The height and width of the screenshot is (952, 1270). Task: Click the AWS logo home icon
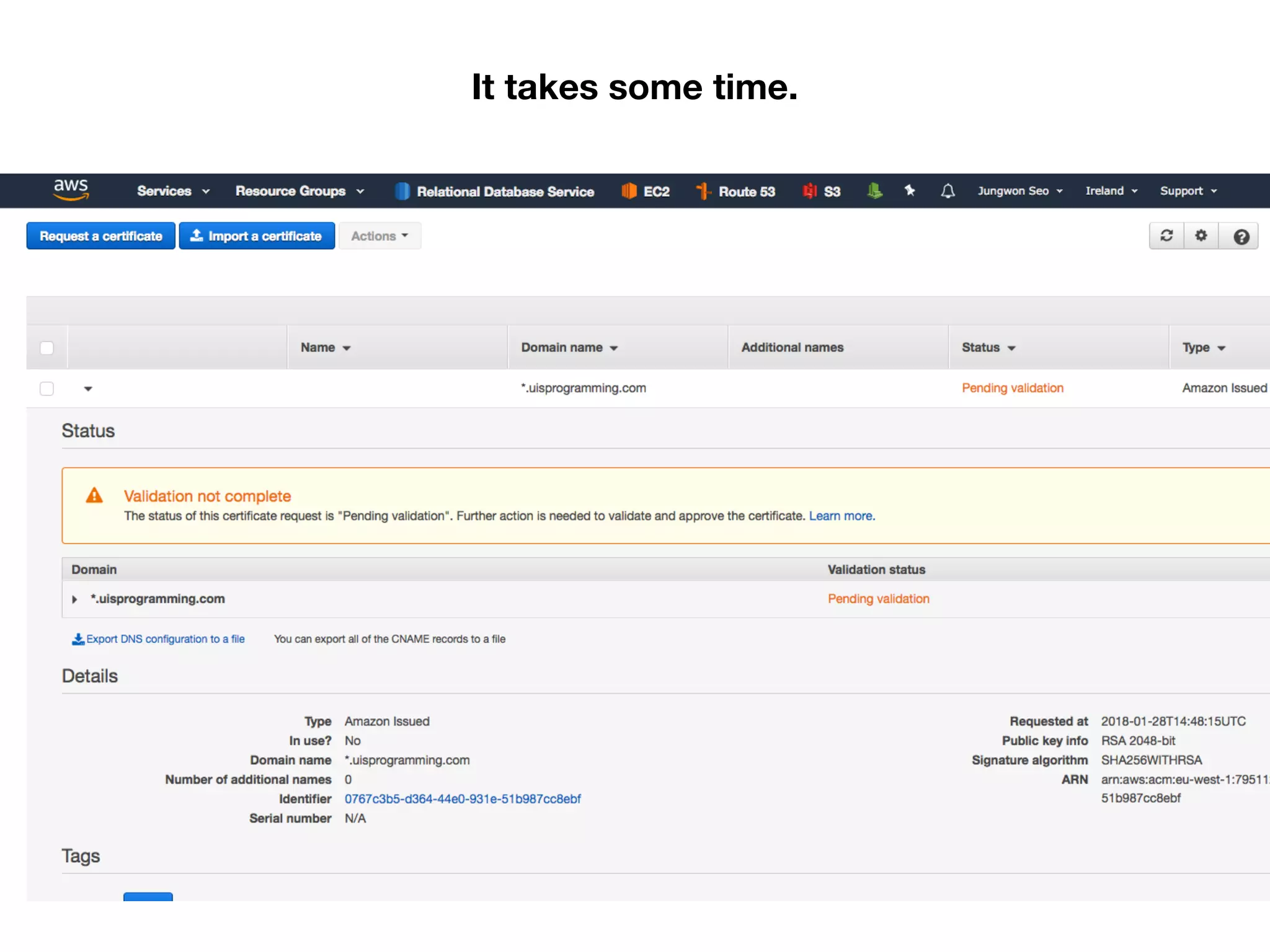[71, 189]
